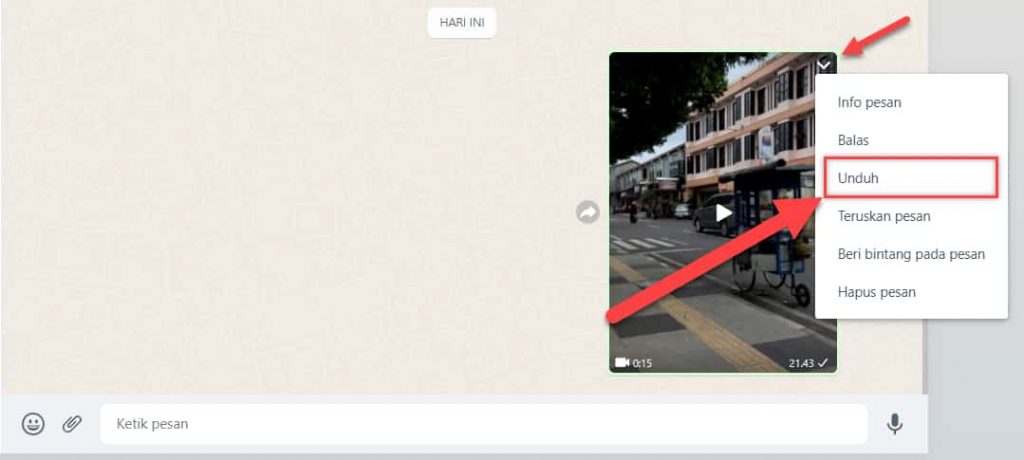Click the 21.43 message timestamp
Viewport: 1024px width, 460px height.
pos(801,363)
